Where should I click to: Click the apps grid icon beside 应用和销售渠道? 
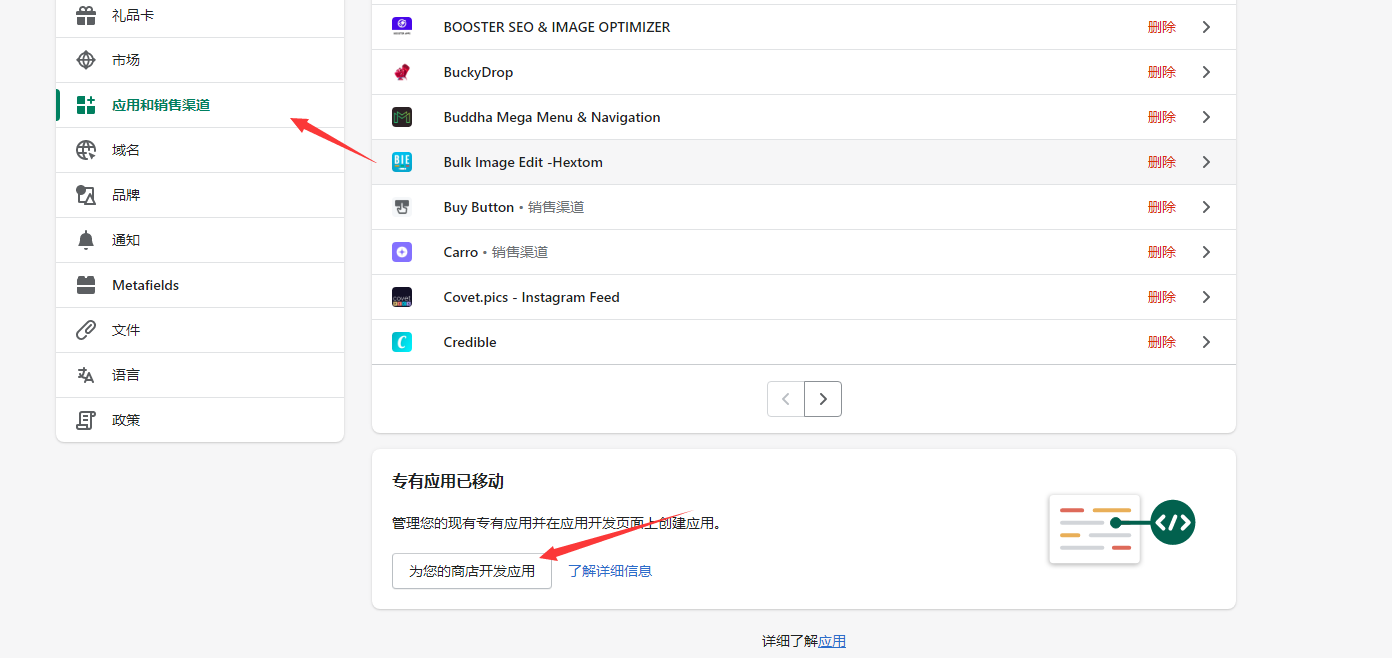click(x=86, y=105)
